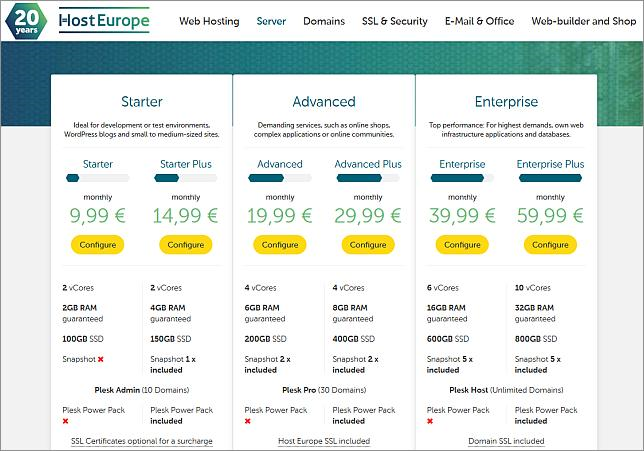Click the '2GB RAM' spec
Screen dimensions: 644x451
click(x=80, y=308)
